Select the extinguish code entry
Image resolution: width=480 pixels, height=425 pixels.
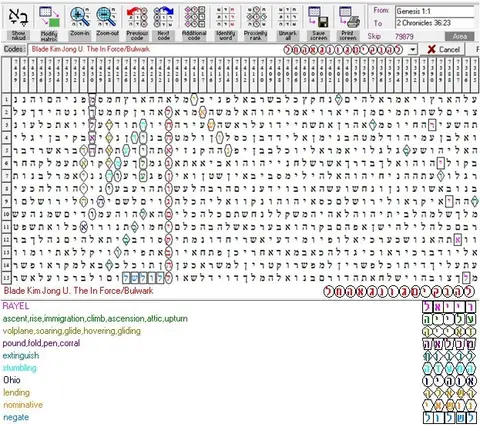[x=21, y=356]
